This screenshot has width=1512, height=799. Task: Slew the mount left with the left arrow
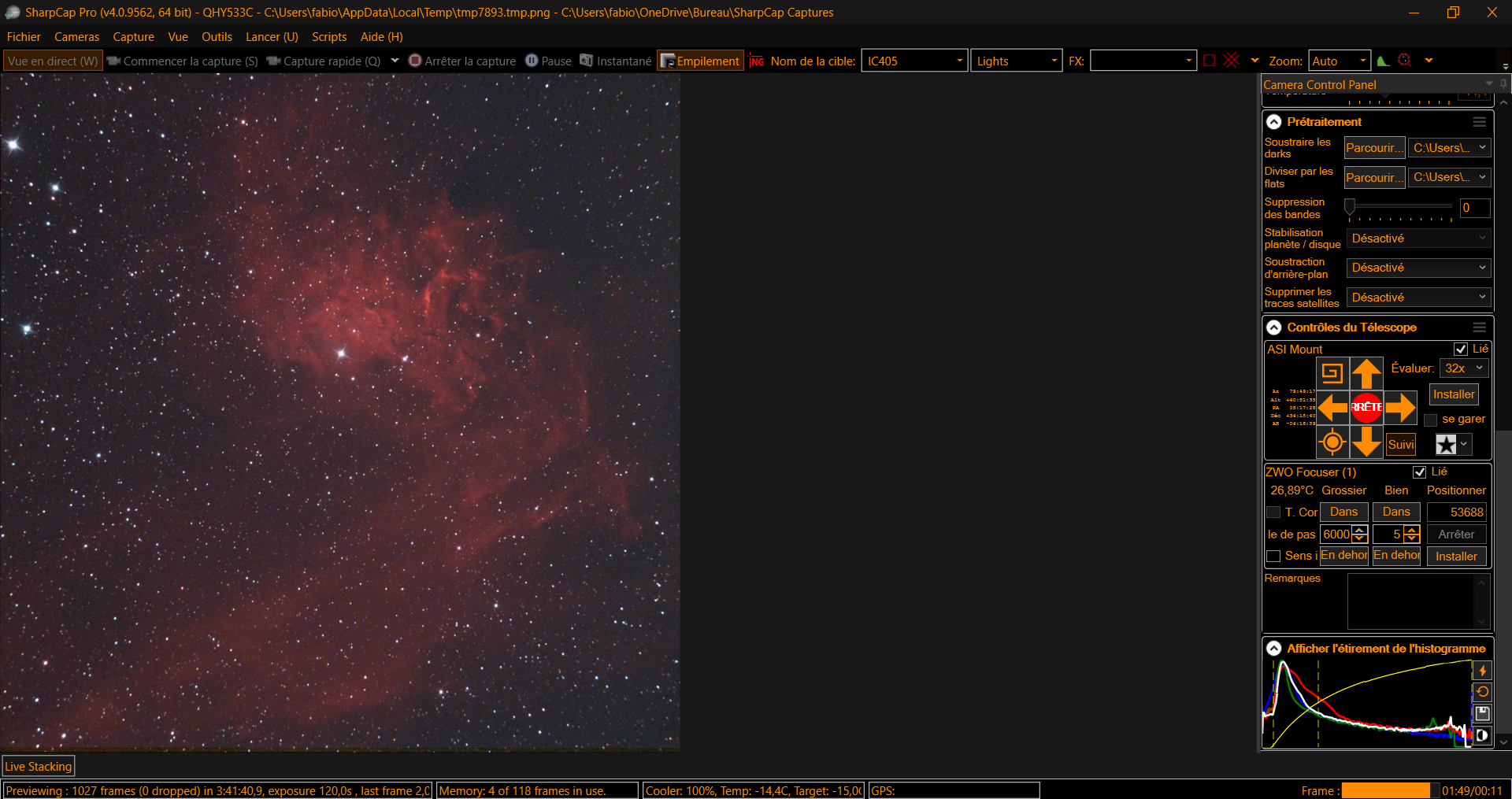[1332, 407]
